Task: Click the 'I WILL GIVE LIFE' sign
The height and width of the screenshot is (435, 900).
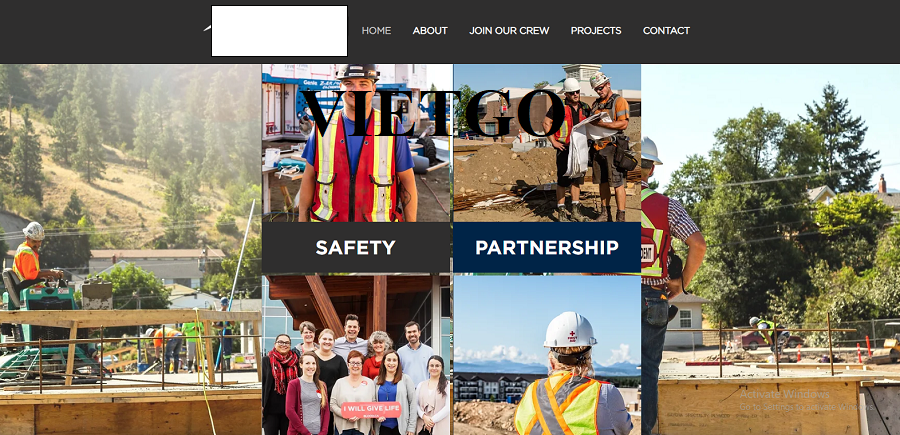Action: click(371, 409)
